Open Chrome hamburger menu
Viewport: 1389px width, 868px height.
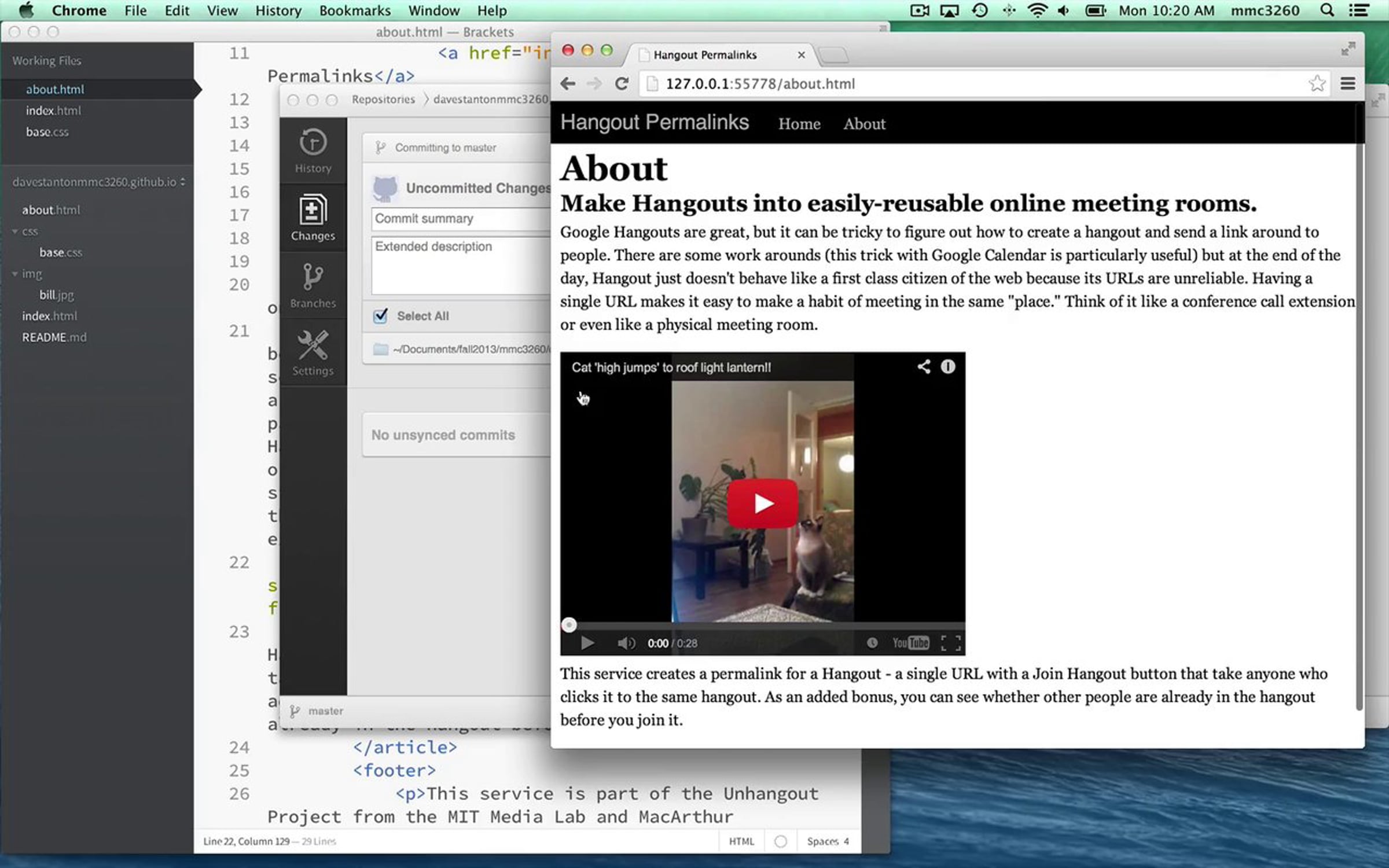[1348, 84]
